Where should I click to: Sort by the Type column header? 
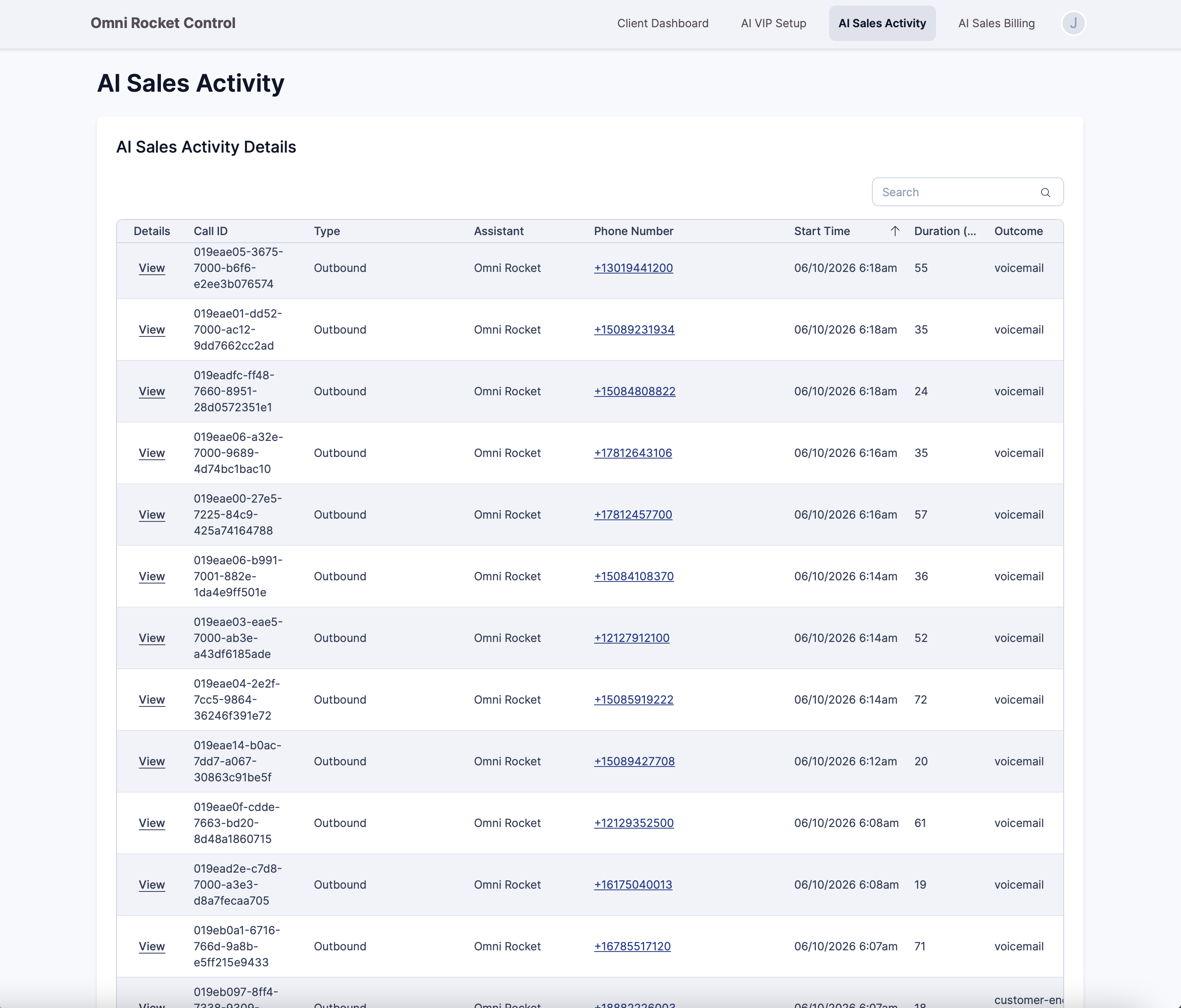327,231
